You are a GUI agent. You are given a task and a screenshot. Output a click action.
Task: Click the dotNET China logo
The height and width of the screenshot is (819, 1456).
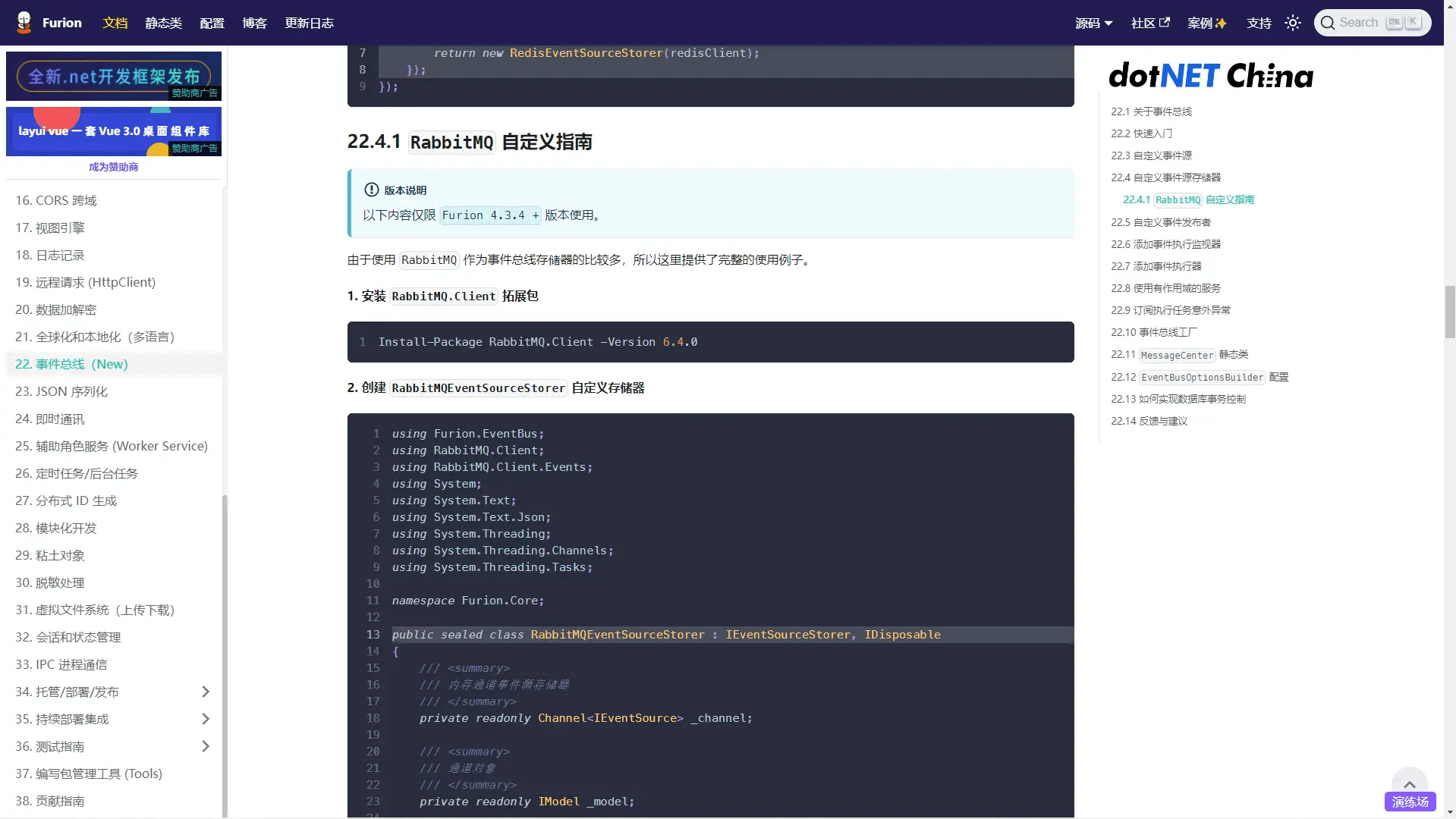(x=1211, y=75)
